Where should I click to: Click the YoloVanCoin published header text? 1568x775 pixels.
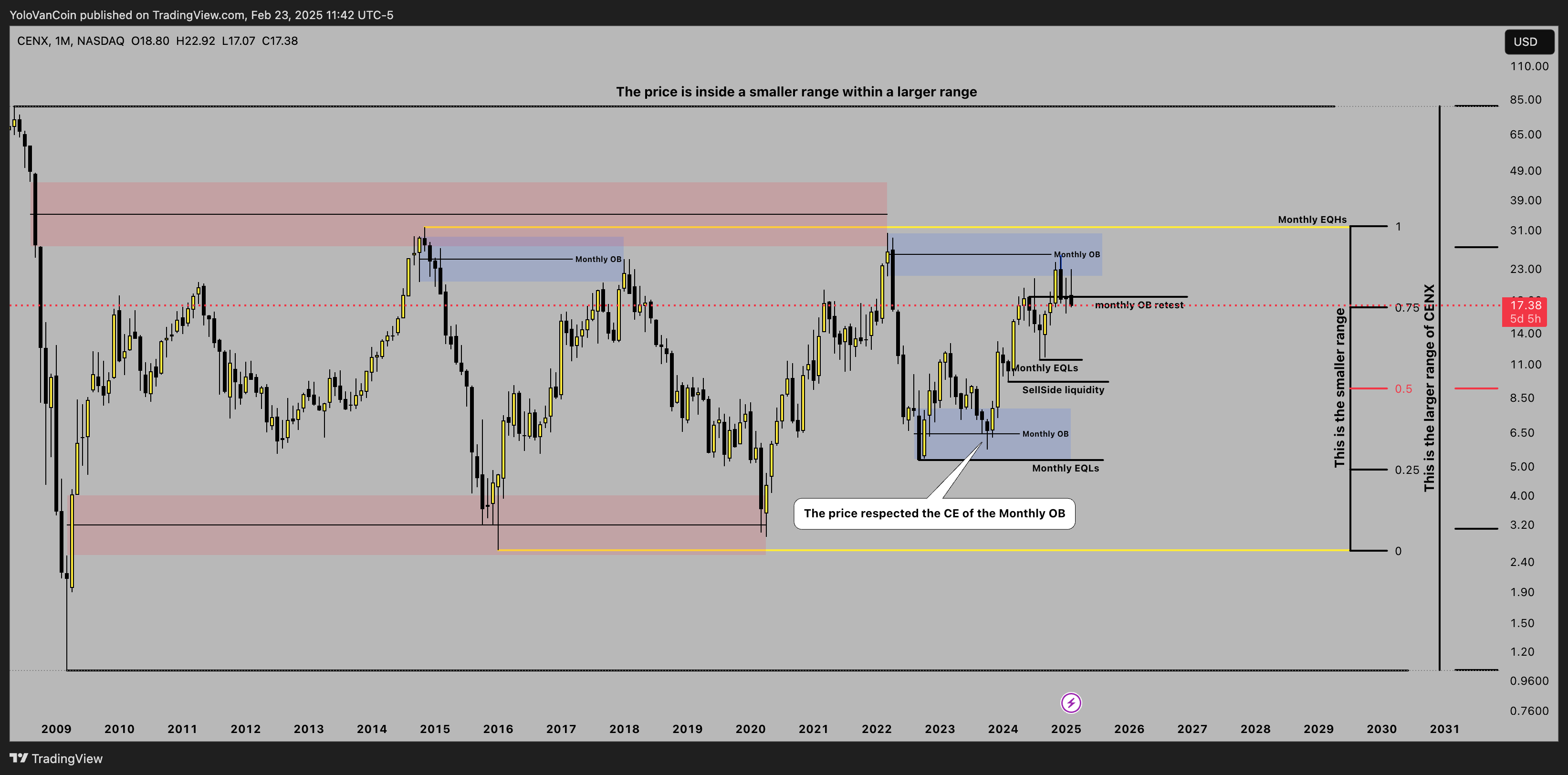(x=201, y=15)
